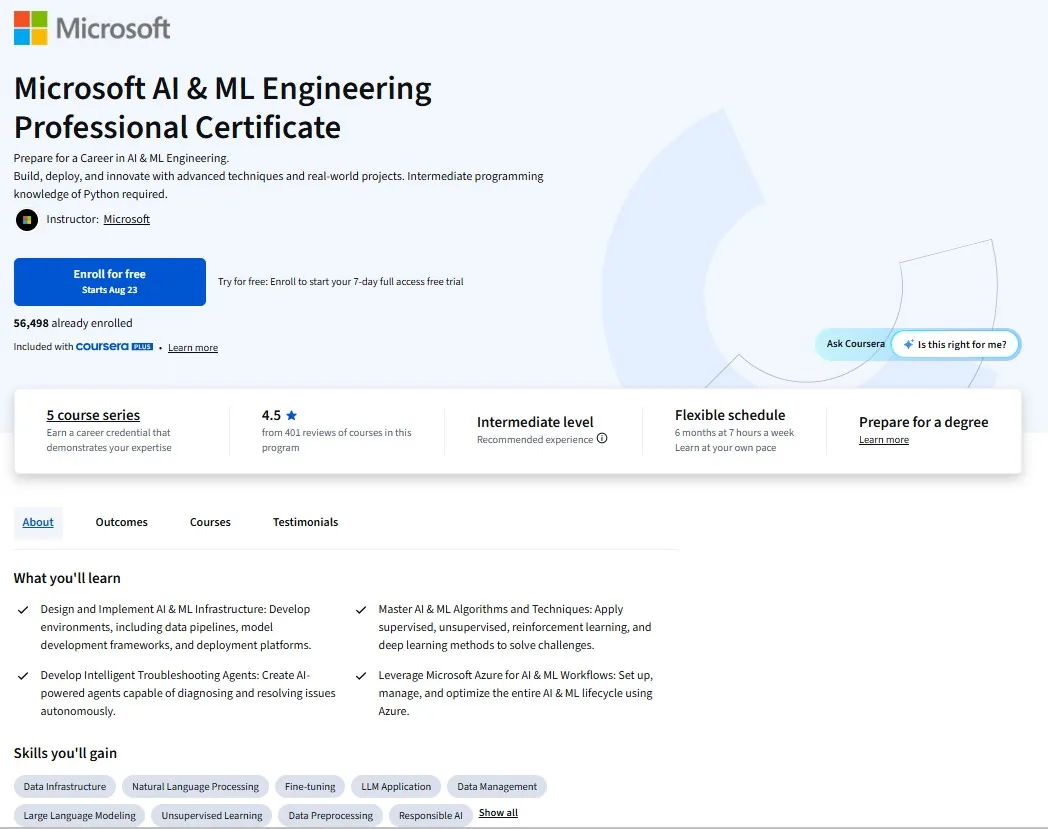1048x829 pixels.
Task: Select the Fine-tuning skill tag
Action: click(310, 787)
